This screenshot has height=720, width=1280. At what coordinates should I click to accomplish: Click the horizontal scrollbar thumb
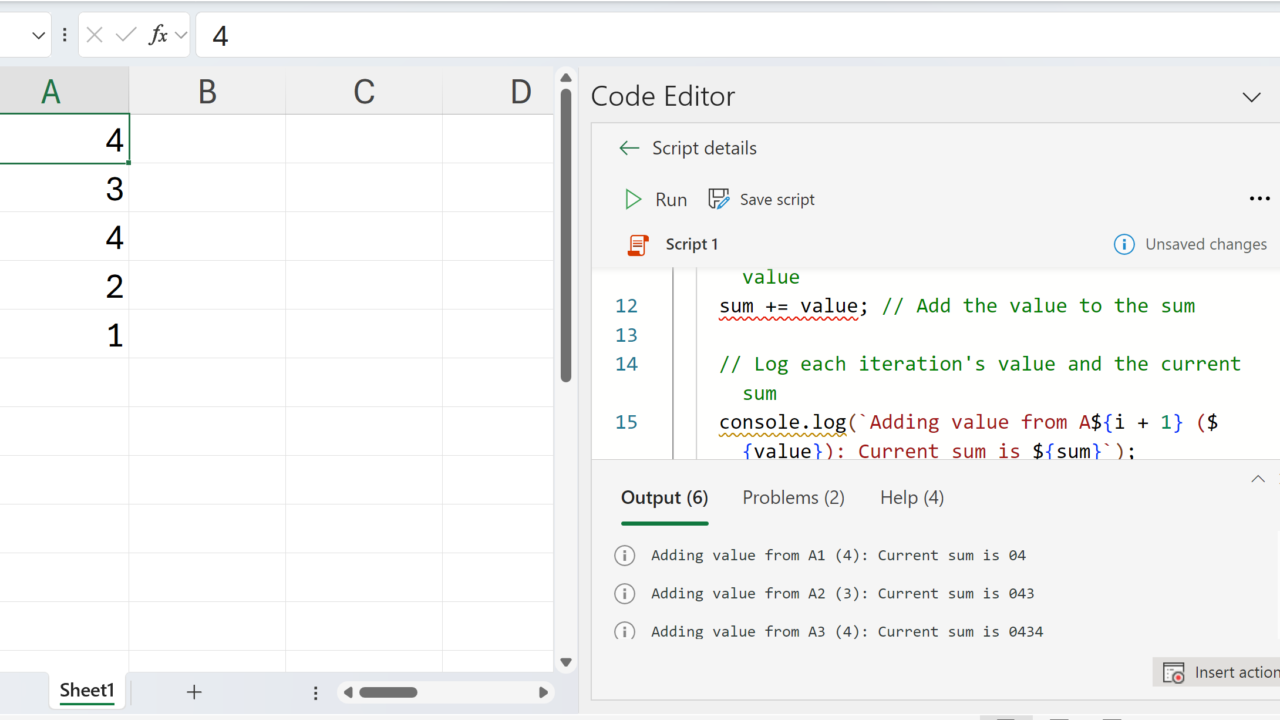(388, 692)
